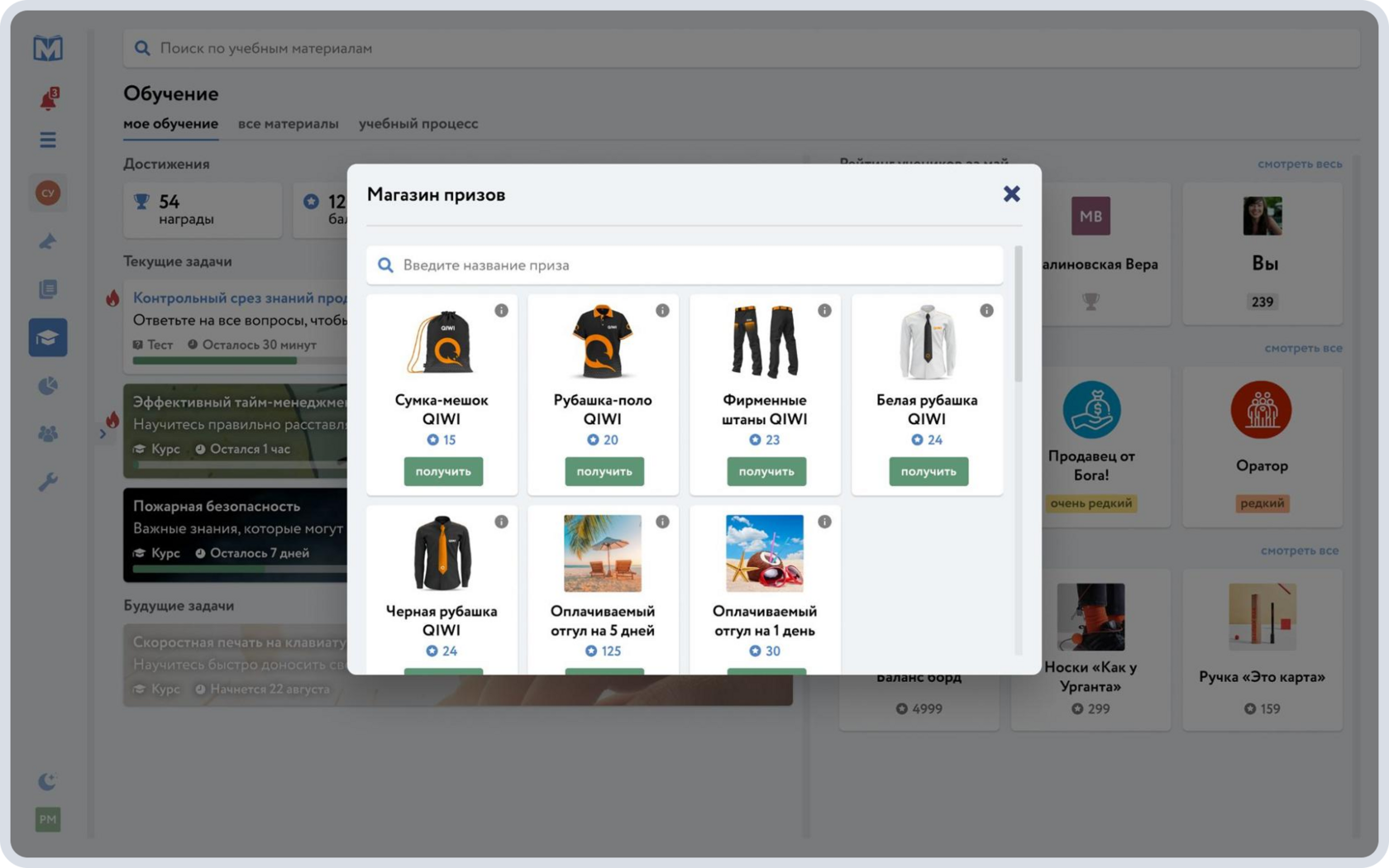1389x868 pixels.
Task: Click the M logo in the sidebar
Action: click(48, 48)
